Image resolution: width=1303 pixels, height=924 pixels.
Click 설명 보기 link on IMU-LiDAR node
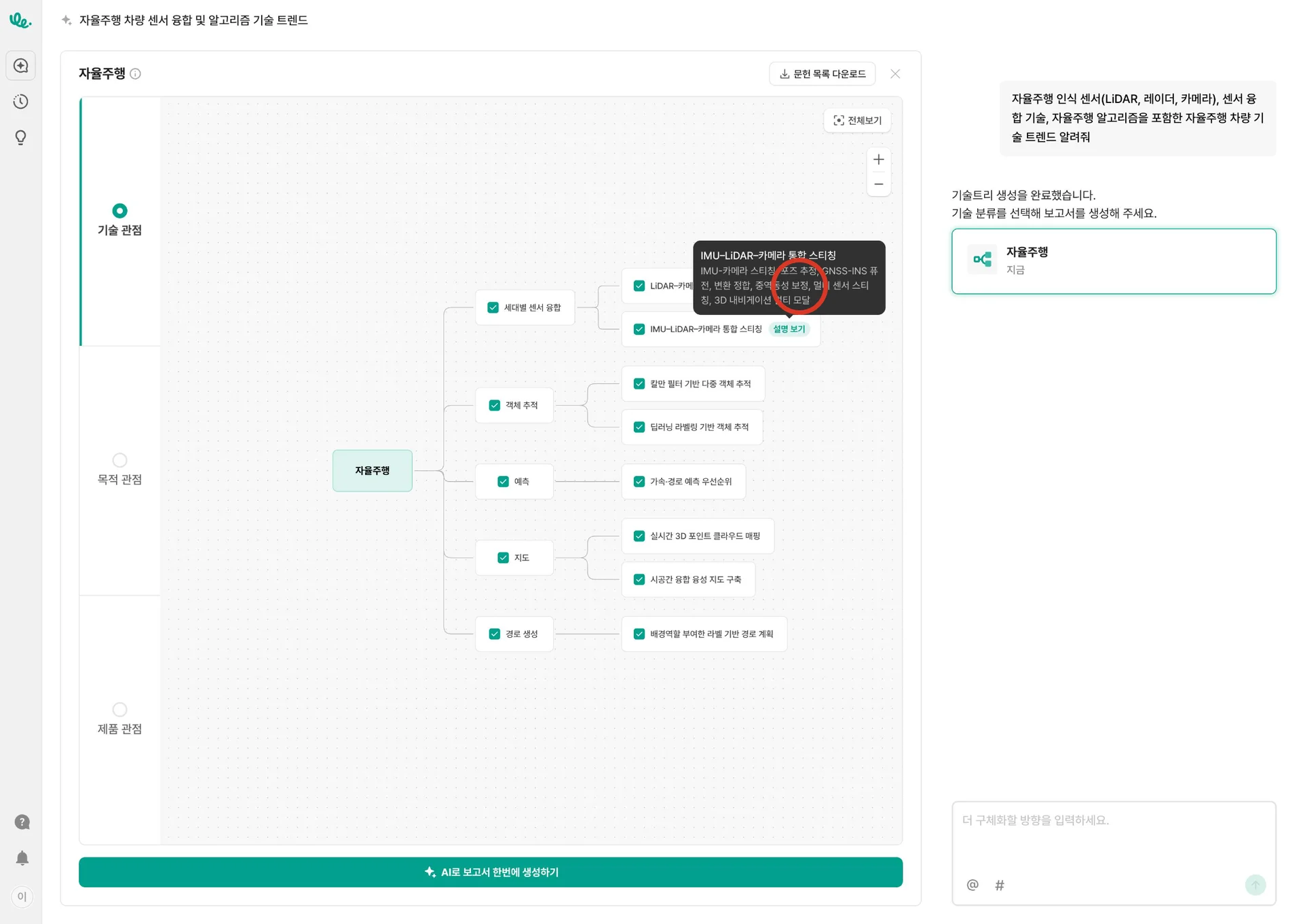789,329
